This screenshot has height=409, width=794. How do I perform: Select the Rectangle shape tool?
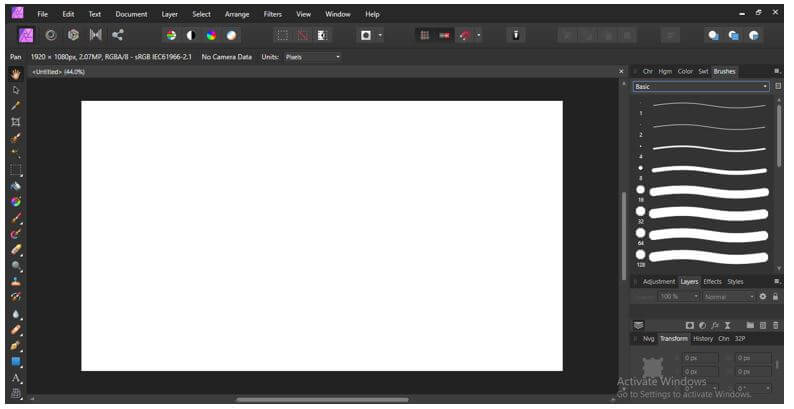click(x=16, y=362)
